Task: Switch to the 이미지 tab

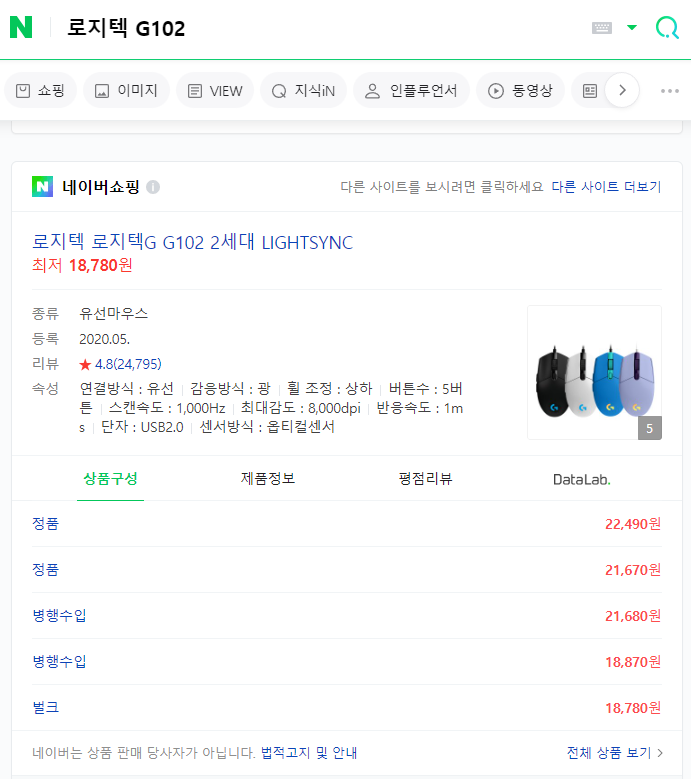Action: point(126,90)
